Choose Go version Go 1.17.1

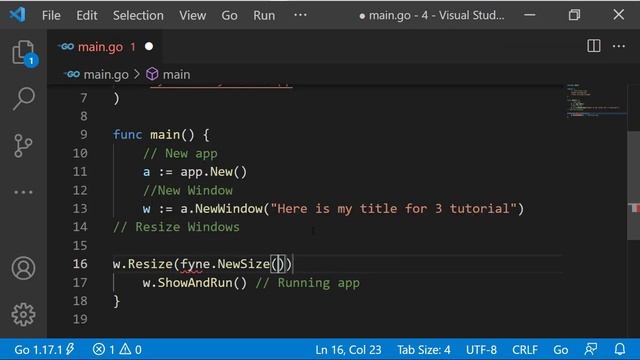pos(44,349)
